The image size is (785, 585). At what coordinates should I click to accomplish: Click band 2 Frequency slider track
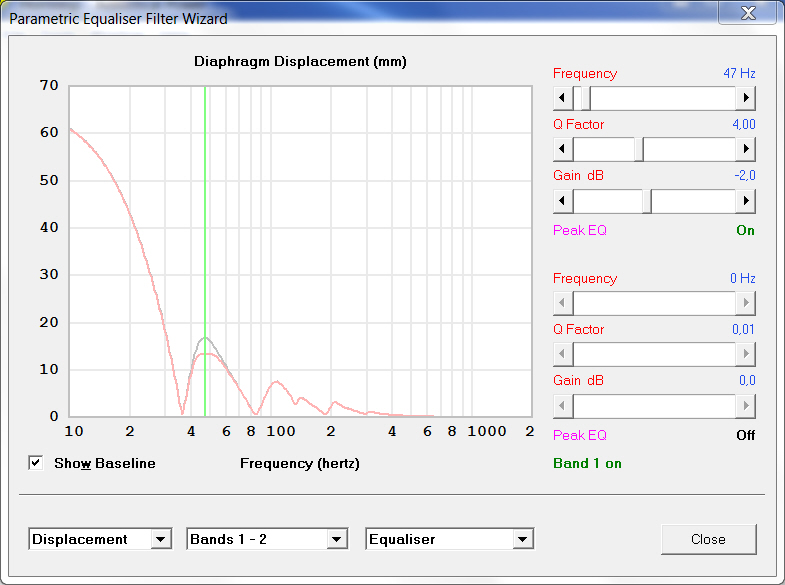(x=654, y=303)
